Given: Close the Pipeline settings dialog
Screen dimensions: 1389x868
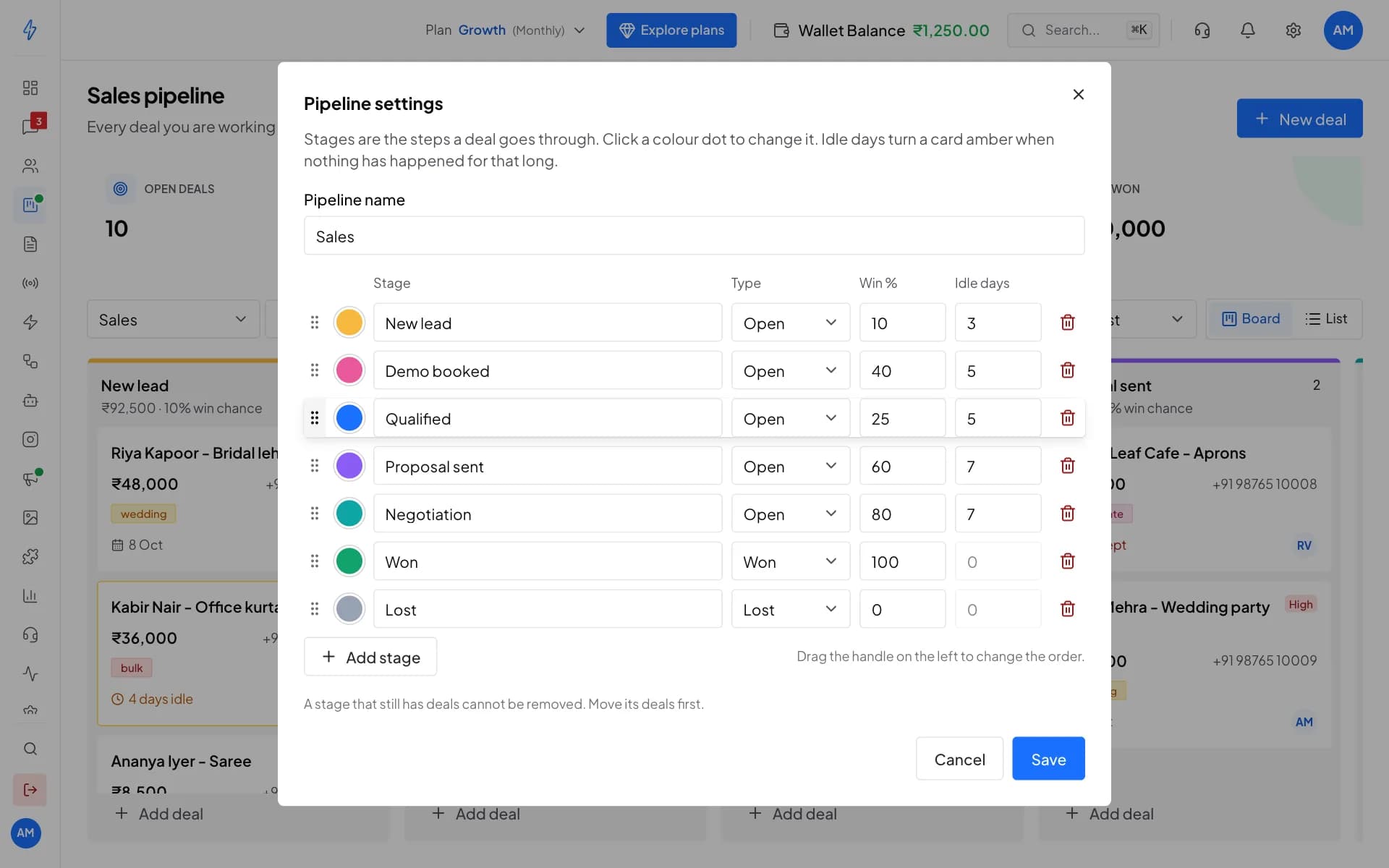Looking at the screenshot, I should pyautogui.click(x=1078, y=95).
